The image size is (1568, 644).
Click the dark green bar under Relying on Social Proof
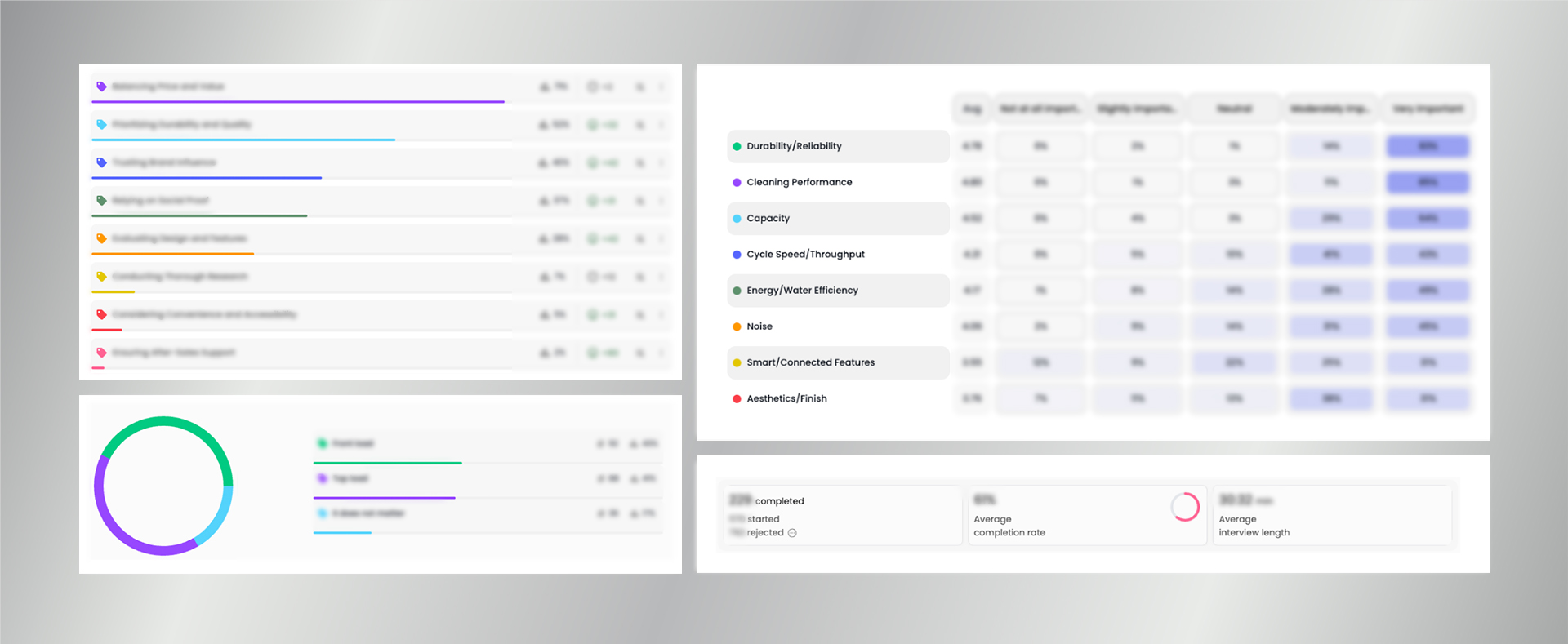[199, 215]
